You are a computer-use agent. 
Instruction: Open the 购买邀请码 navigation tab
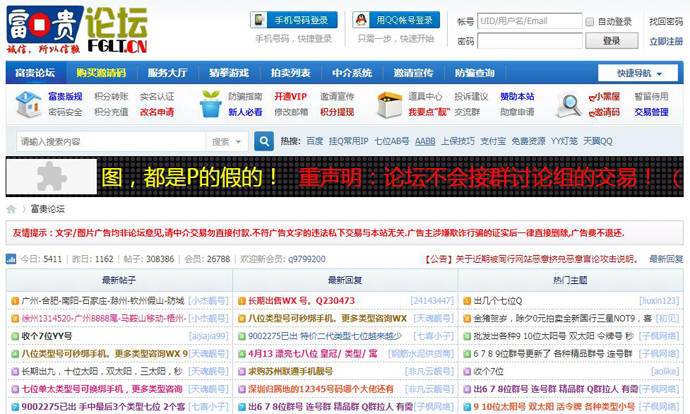coord(101,73)
